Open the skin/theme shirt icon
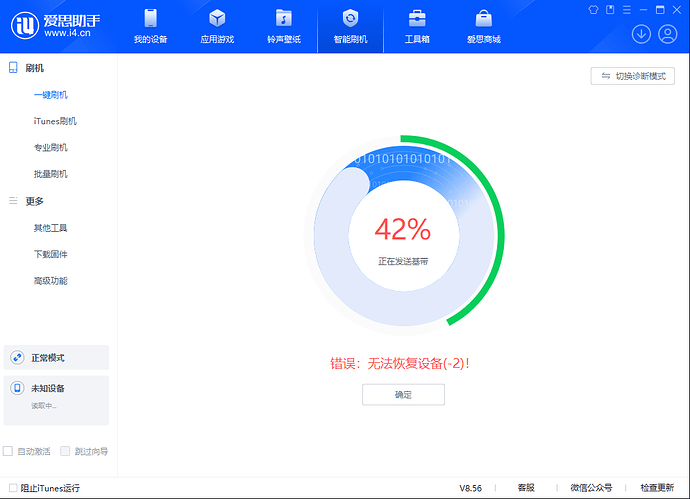Viewport: 690px width, 499px height. 593,10
